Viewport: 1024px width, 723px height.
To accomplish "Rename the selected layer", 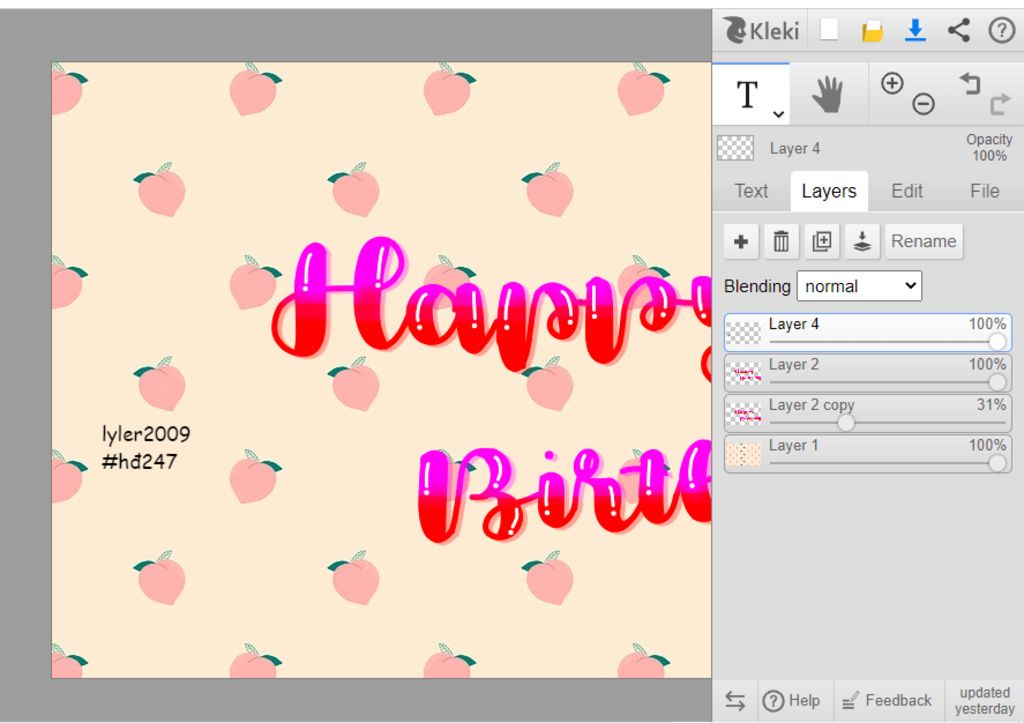I will [923, 242].
